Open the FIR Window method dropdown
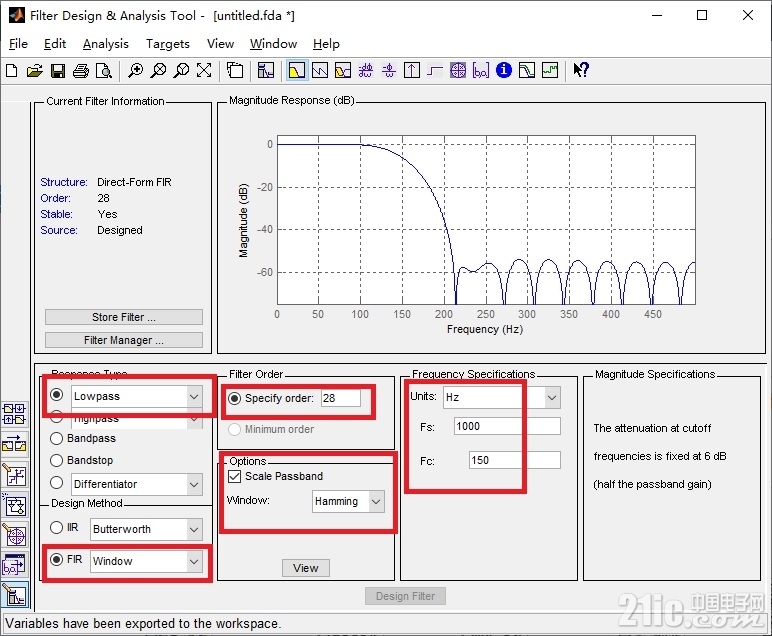772x636 pixels. click(194, 562)
